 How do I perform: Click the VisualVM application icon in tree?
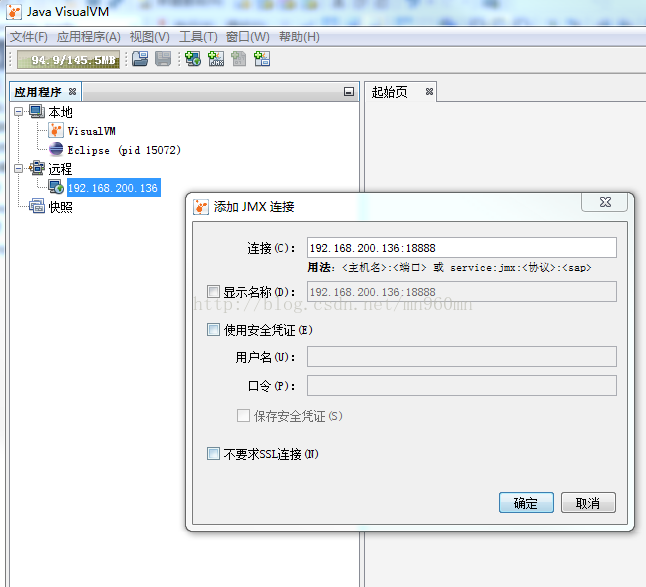click(x=56, y=131)
